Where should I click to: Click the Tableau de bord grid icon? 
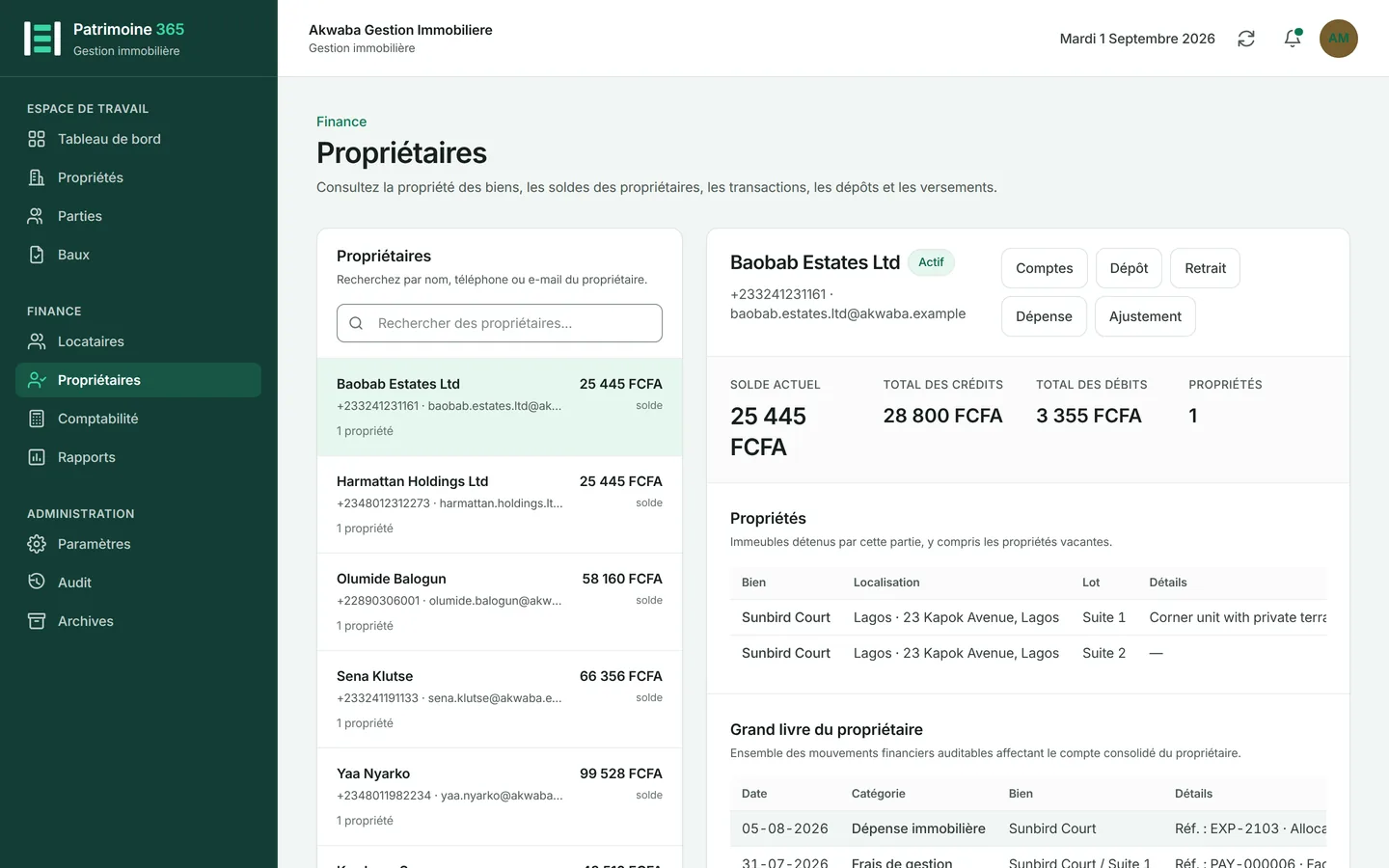[37, 139]
